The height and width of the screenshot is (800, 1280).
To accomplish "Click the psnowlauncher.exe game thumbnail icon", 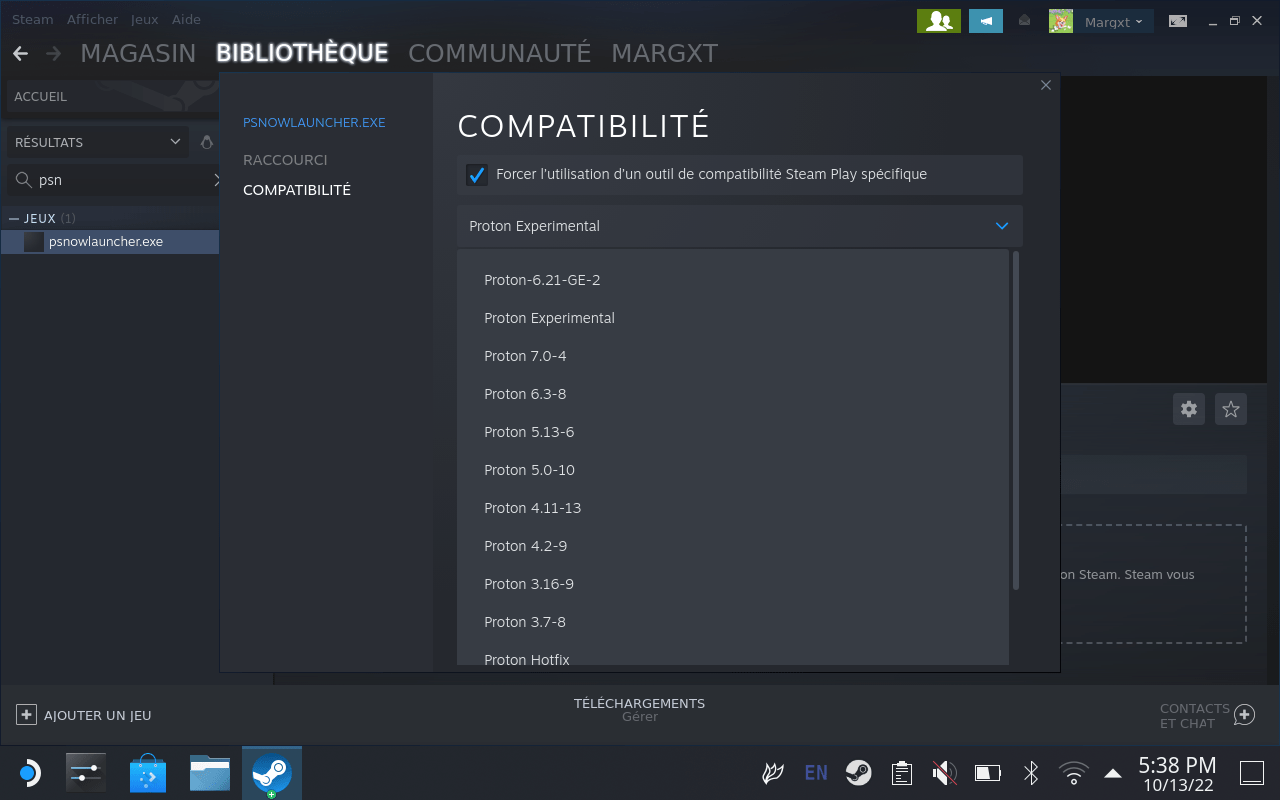I will [x=34, y=242].
